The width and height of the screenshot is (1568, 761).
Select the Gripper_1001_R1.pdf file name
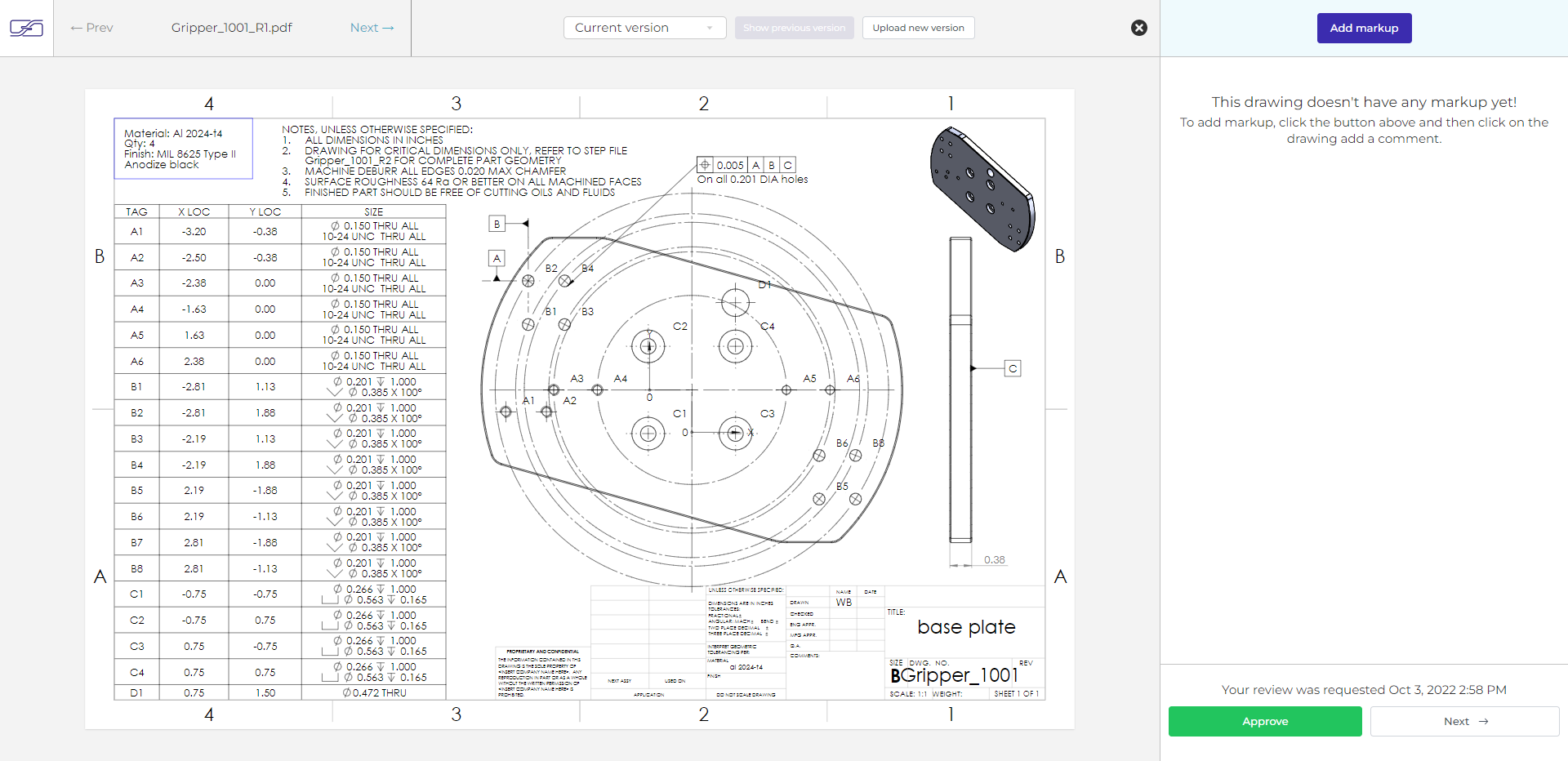pos(231,28)
